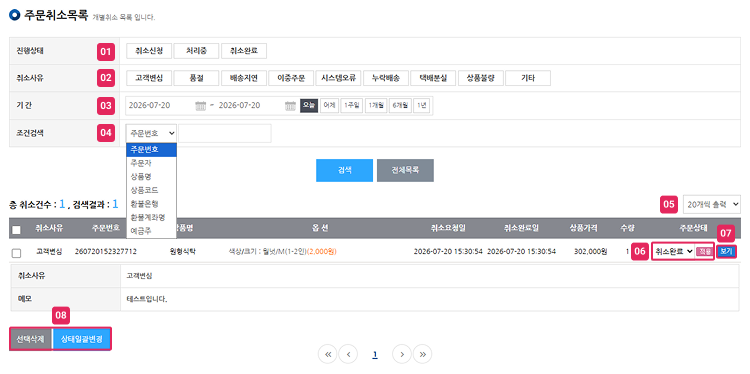Select 상품명 option in dropdown list

(152, 176)
